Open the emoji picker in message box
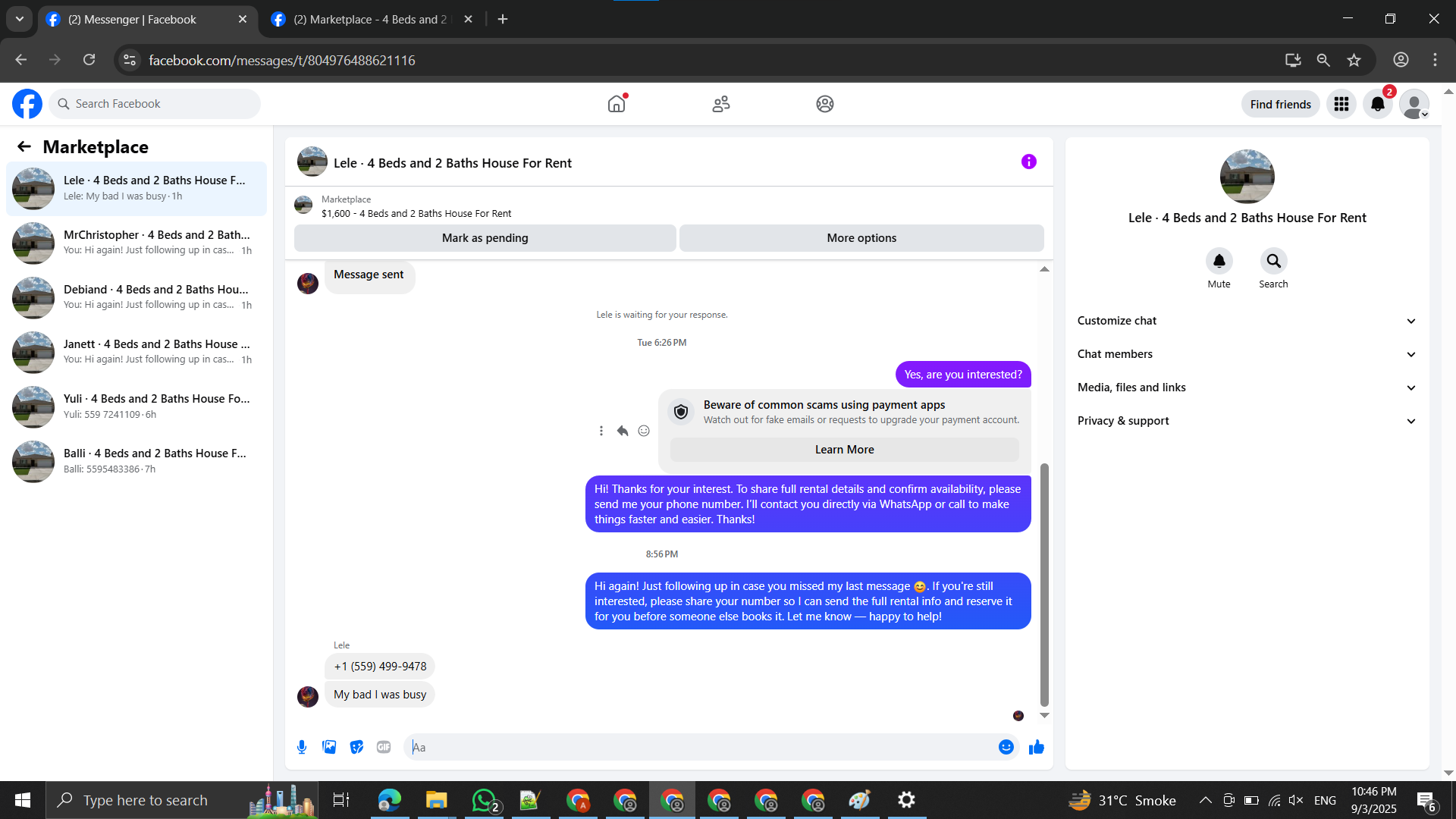Image resolution: width=1456 pixels, height=819 pixels. 1006,747
